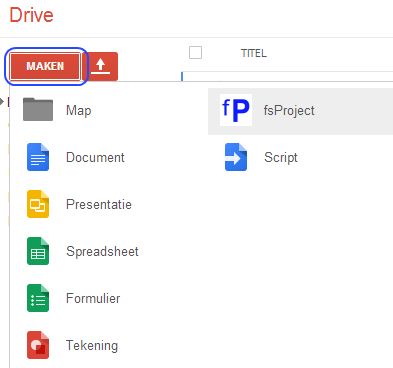
Task: Expand the folder tree arrow at left edge
Action: [x=2, y=102]
